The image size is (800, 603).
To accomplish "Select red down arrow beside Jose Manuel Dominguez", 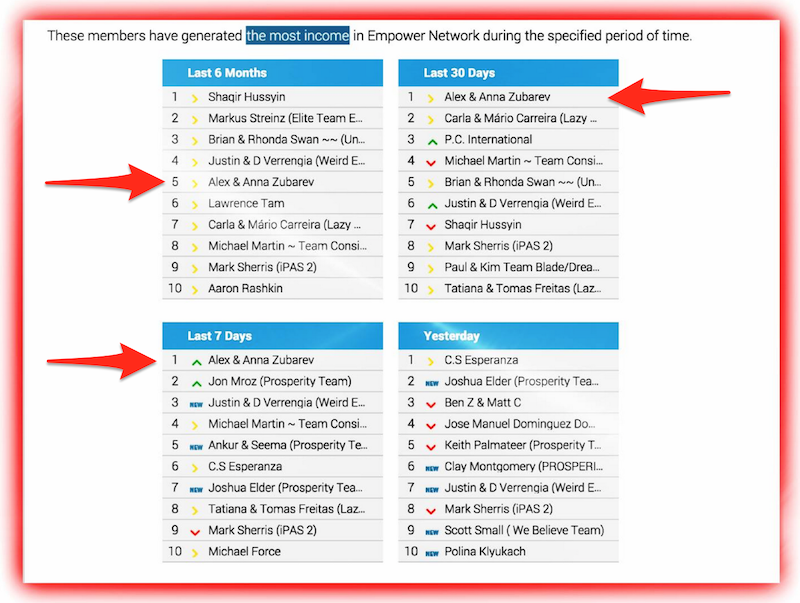I will [431, 426].
